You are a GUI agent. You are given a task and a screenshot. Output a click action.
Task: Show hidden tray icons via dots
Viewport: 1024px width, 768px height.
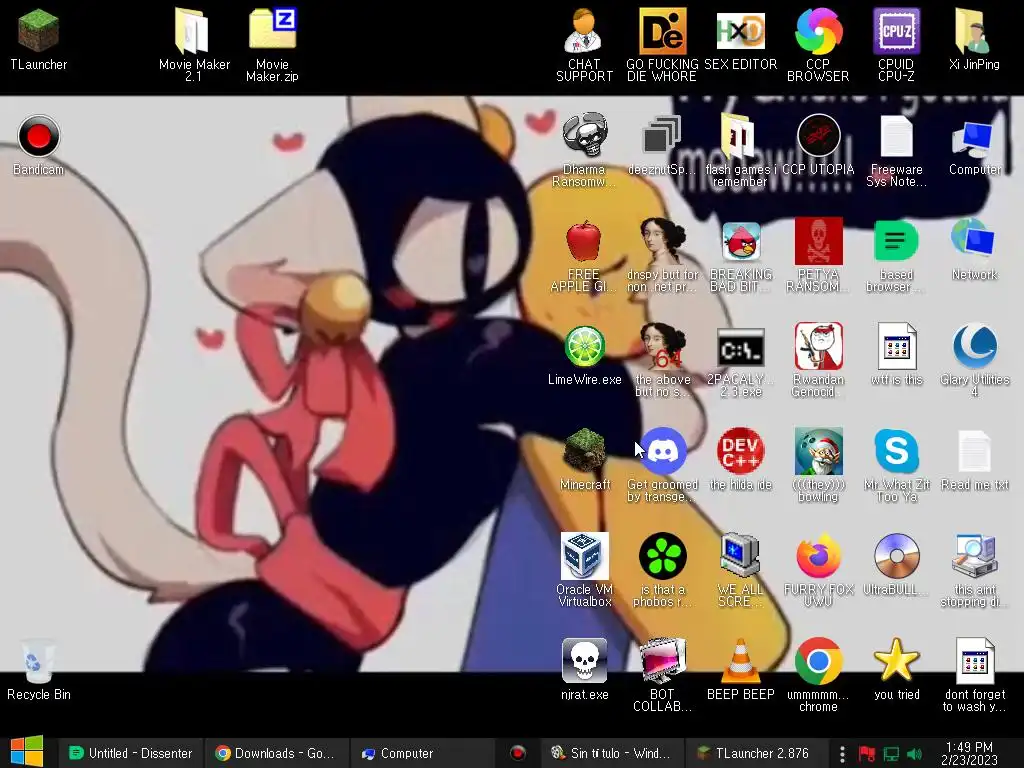pyautogui.click(x=842, y=754)
